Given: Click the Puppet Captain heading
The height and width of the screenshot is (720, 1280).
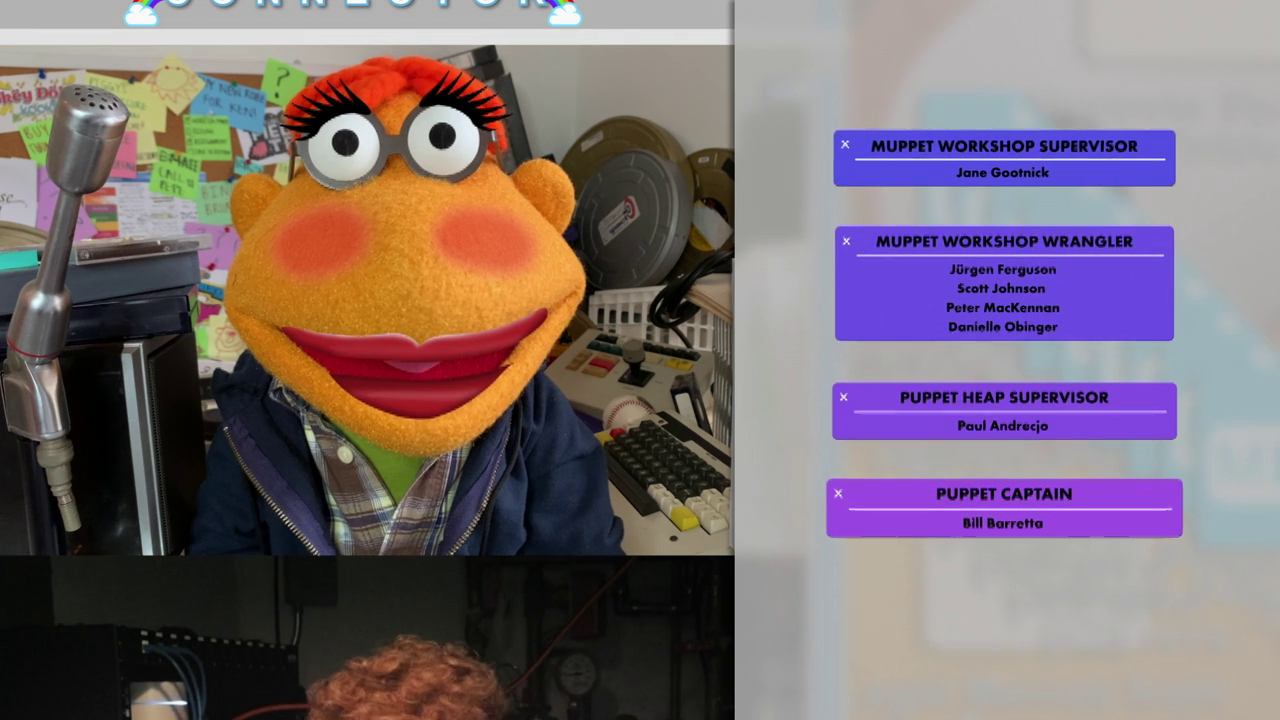Looking at the screenshot, I should coord(1004,494).
